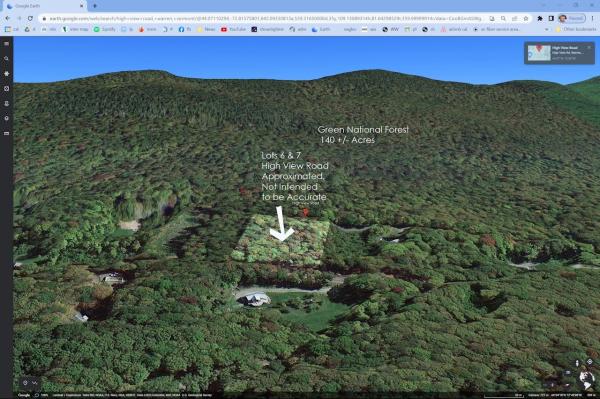Open the Extensions puzzle icon
Screen dimensions: 600x399
[x=540, y=18]
